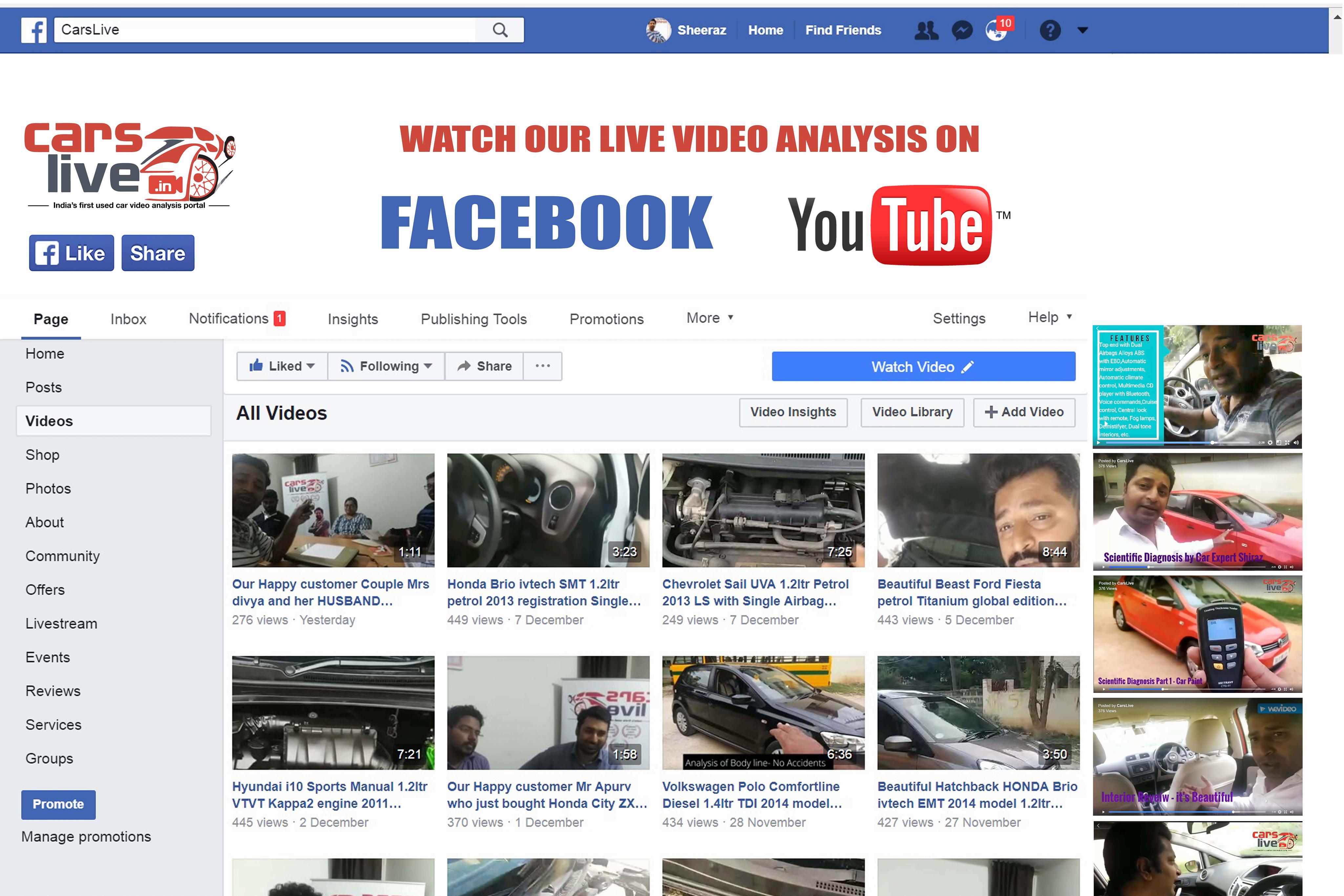Play the Chevrolet Sail UVA video thumbnail
Image resolution: width=1344 pixels, height=896 pixels.
pos(764,510)
